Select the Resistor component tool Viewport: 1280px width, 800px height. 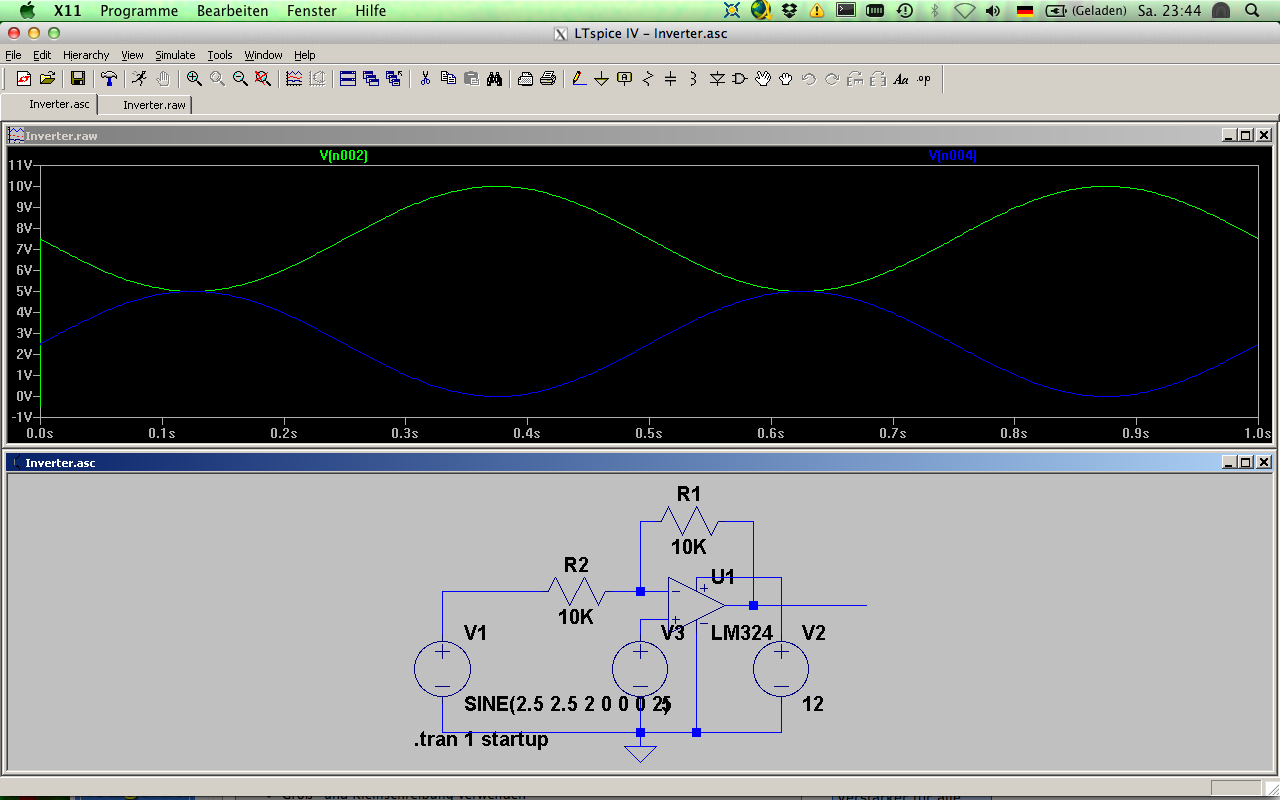point(648,79)
